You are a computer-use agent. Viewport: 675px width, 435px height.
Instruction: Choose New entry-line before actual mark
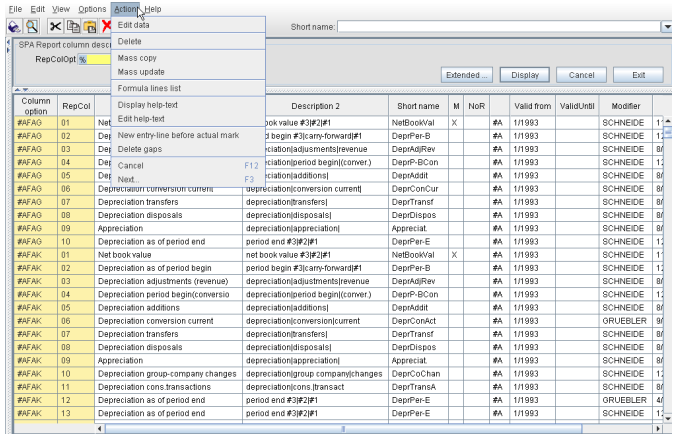pos(188,135)
